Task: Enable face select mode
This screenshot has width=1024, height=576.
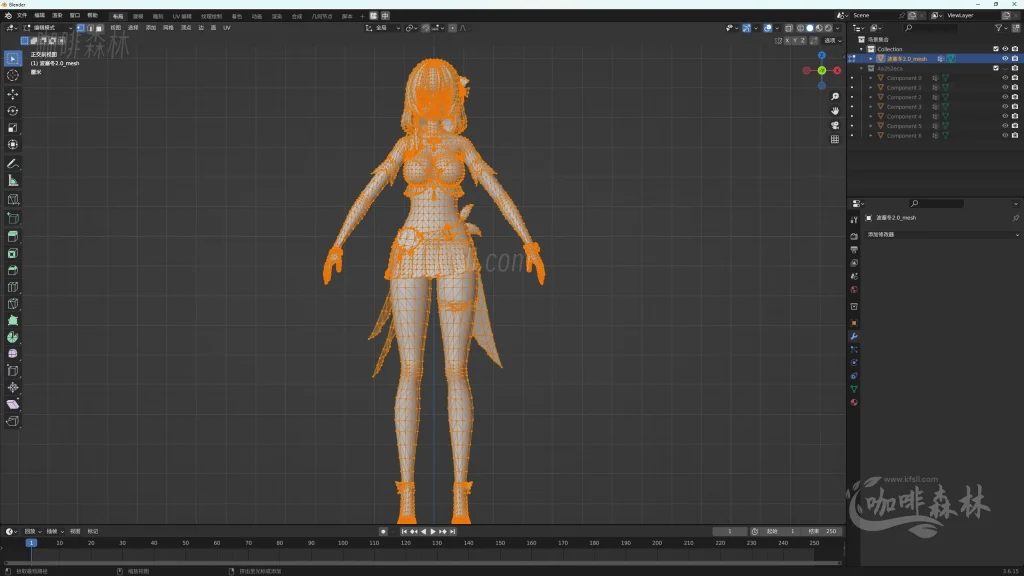Action: (x=99, y=28)
